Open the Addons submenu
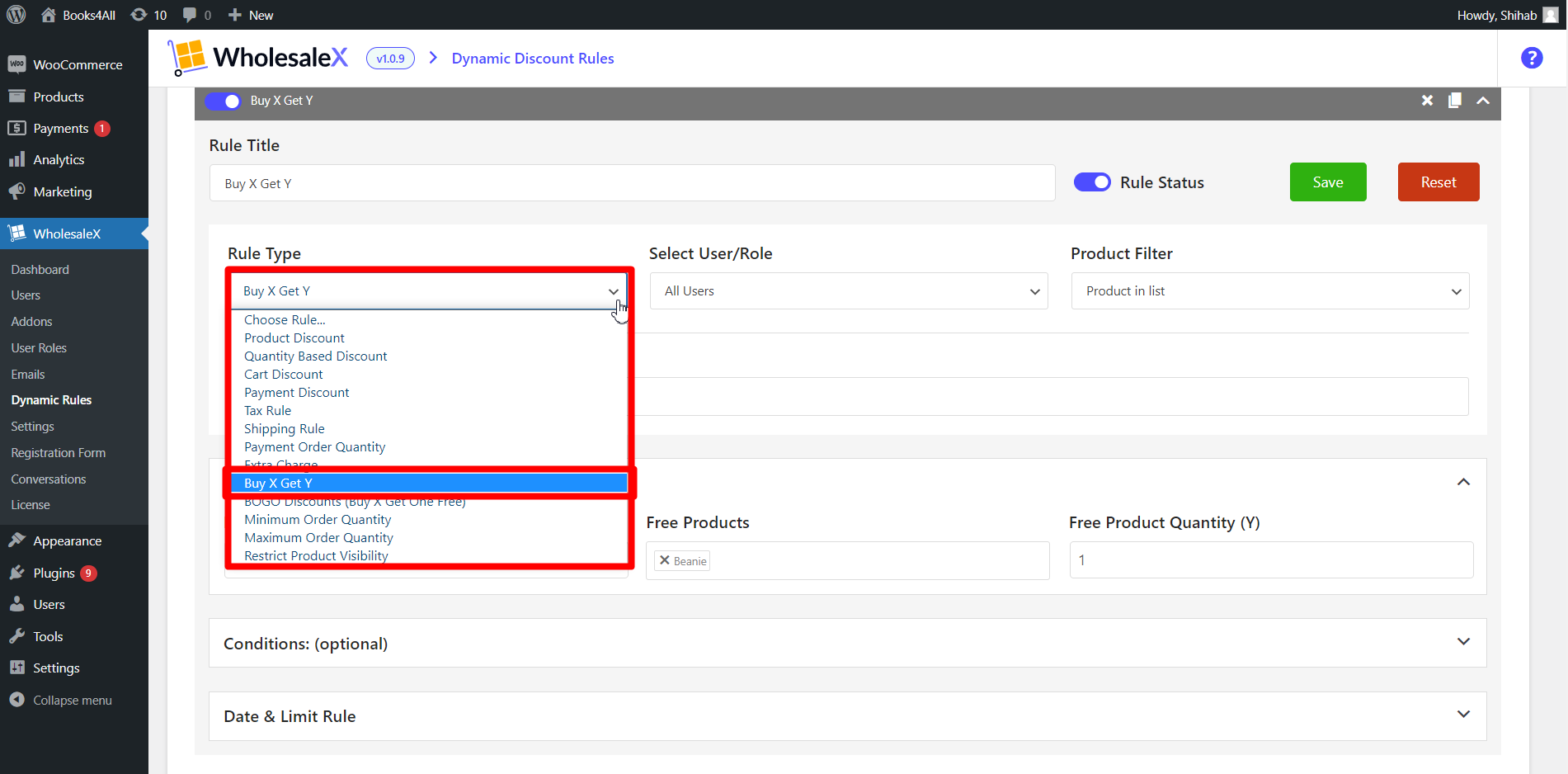This screenshot has height=774, width=1568. pos(31,321)
